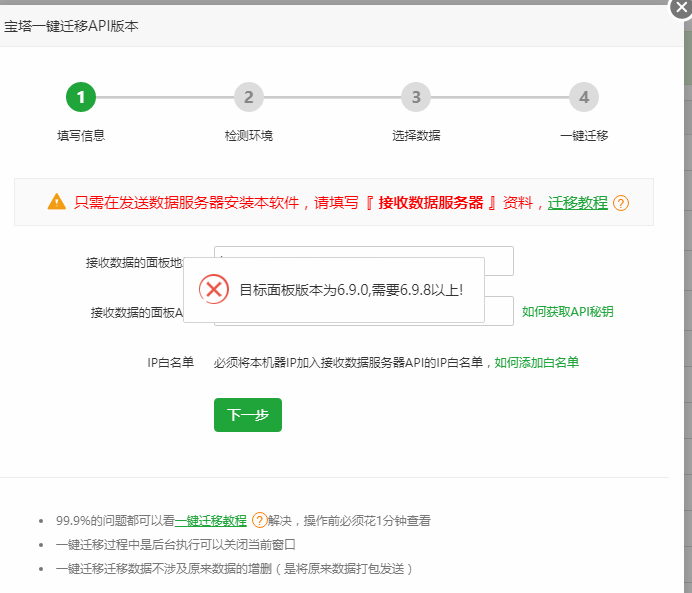The image size is (692, 593).
Task: Click step 4 circle indicator
Action: point(584,97)
